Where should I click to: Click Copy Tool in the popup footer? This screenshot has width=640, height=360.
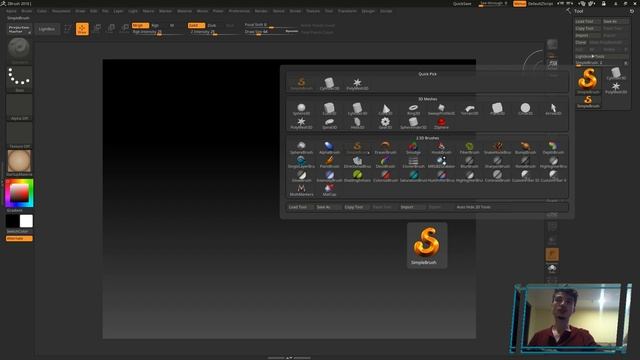click(x=356, y=207)
